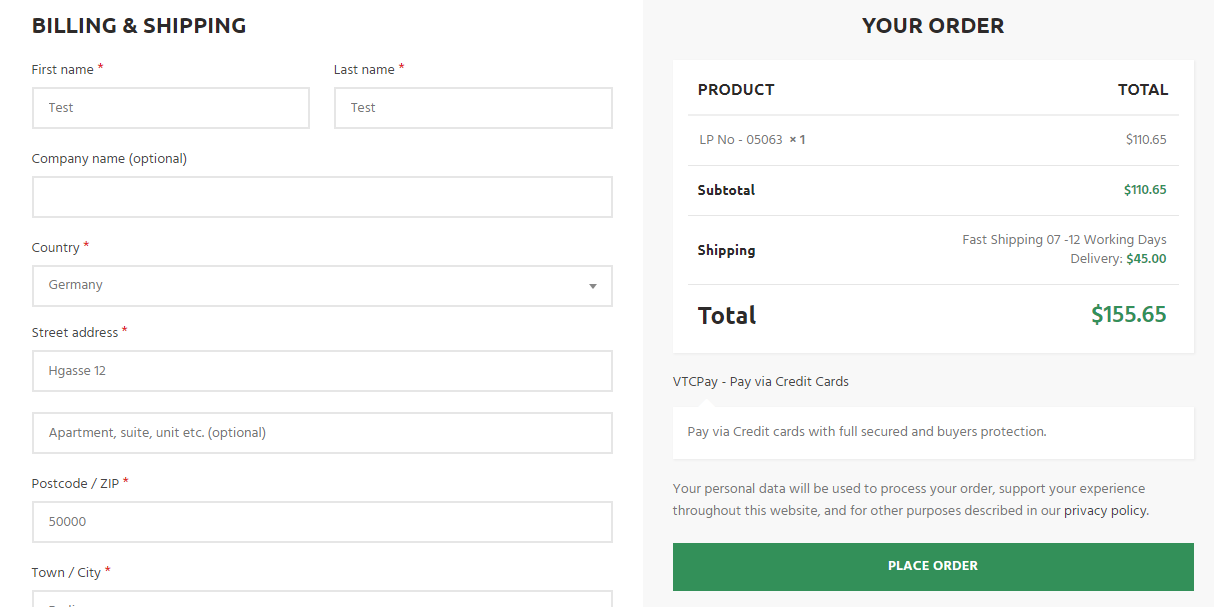
Task: Click the Apartment, suite, unit optional field
Action: coord(321,433)
